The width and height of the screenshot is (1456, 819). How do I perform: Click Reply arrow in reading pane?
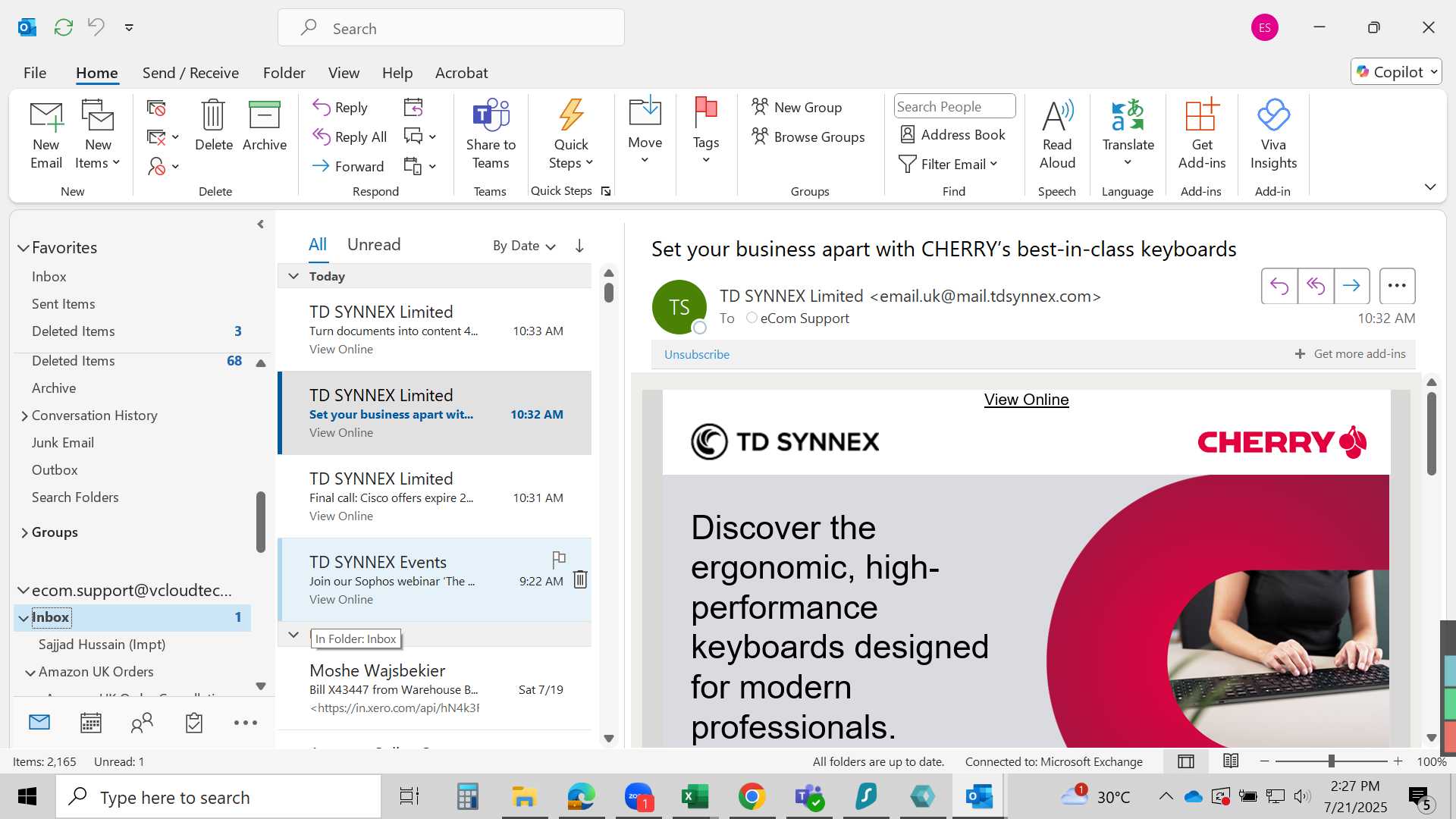click(x=1279, y=286)
